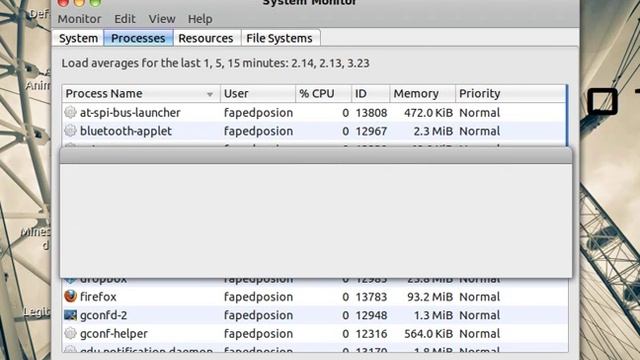Open the View menu
640x360 pixels.
(162, 19)
